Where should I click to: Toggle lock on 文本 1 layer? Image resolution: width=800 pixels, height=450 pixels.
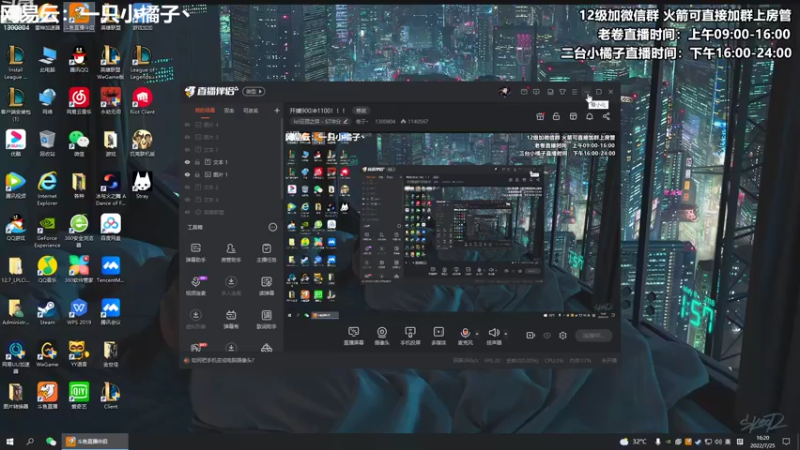(x=197, y=162)
